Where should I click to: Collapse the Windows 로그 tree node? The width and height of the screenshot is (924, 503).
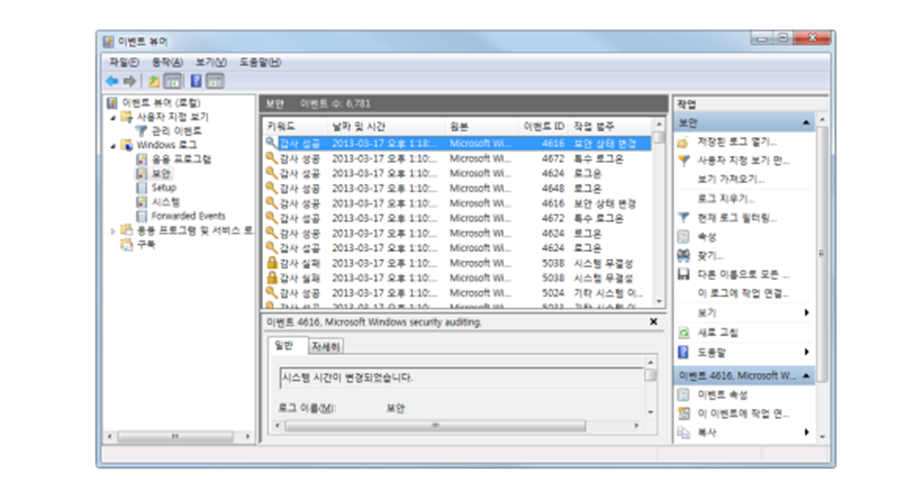click(113, 145)
